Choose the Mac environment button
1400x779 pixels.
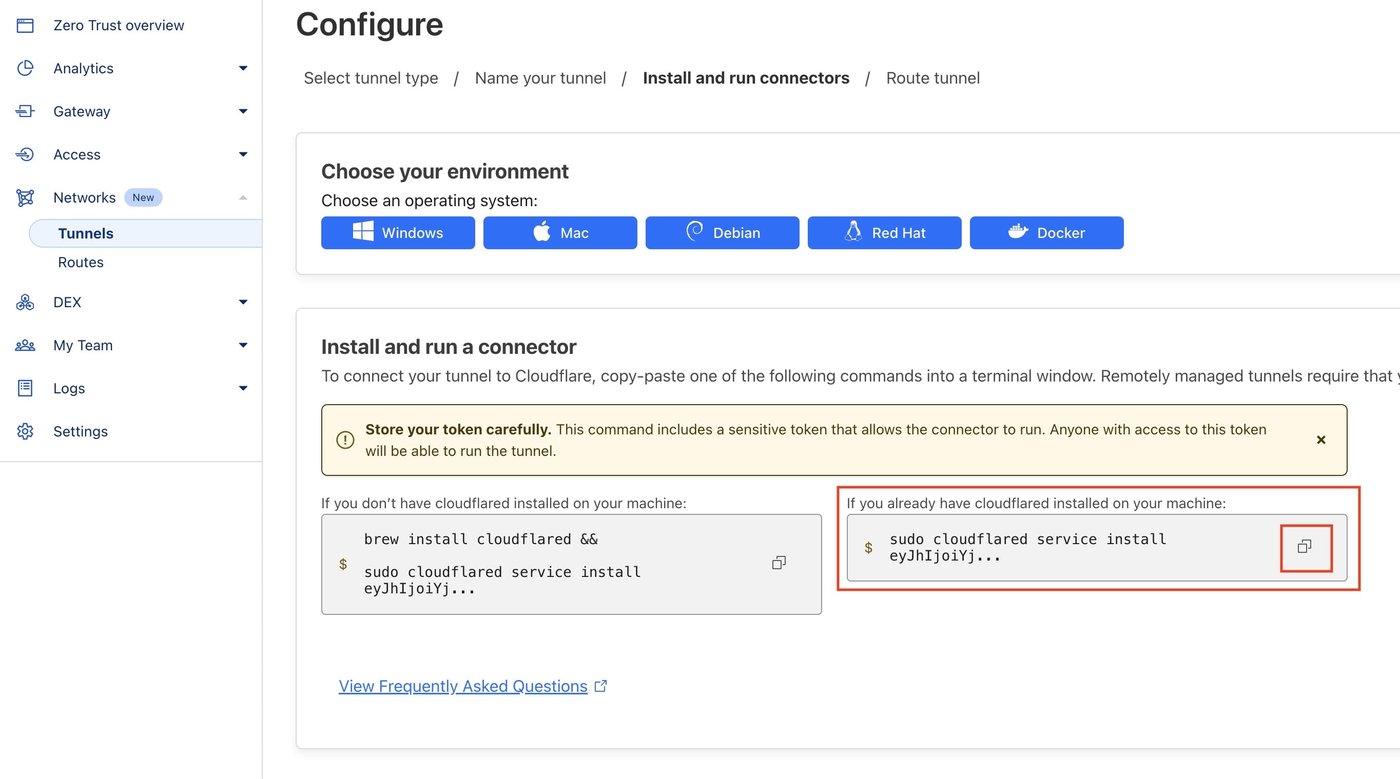(x=560, y=233)
